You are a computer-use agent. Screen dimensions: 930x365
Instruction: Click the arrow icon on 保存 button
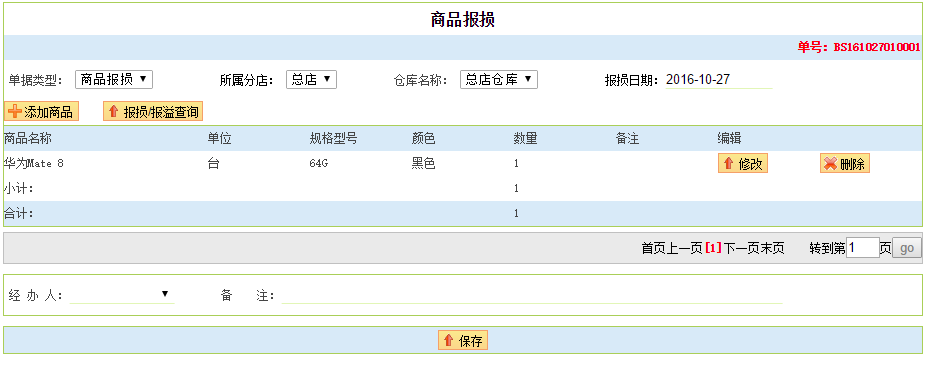coord(448,341)
